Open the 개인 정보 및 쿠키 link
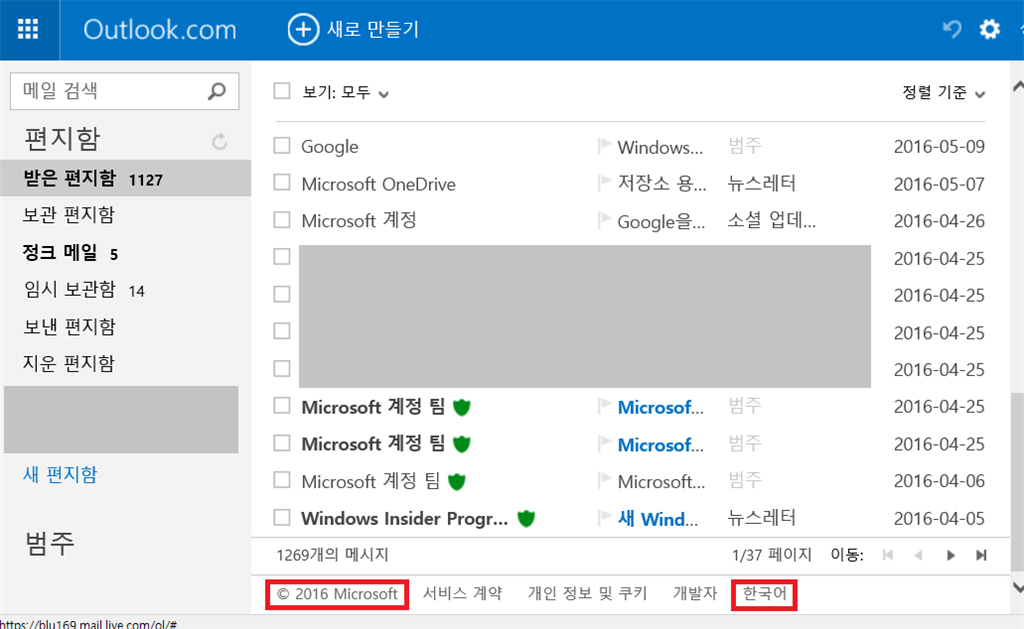Image resolution: width=1024 pixels, height=629 pixels. 587,593
